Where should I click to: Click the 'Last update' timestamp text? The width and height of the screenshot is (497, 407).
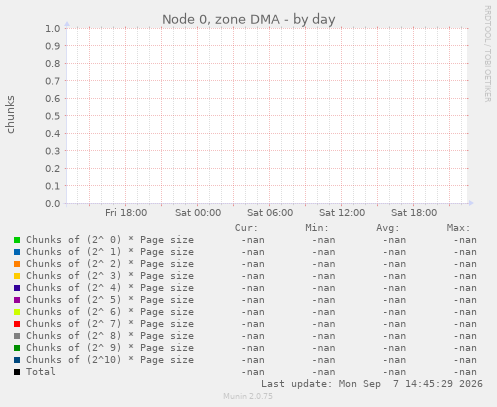[372, 384]
